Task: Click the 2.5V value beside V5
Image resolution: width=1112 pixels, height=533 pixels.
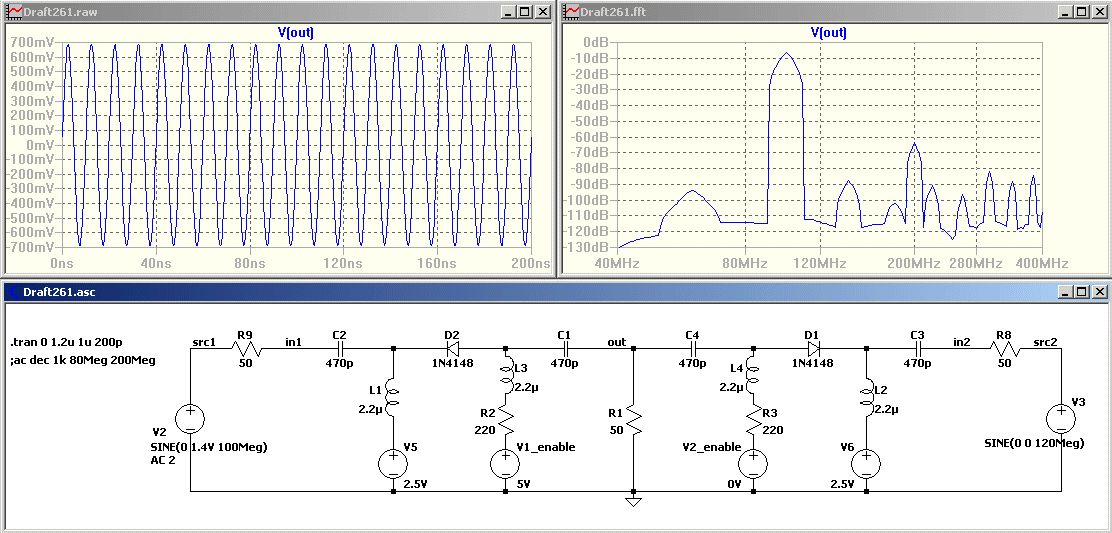Action: click(416, 486)
